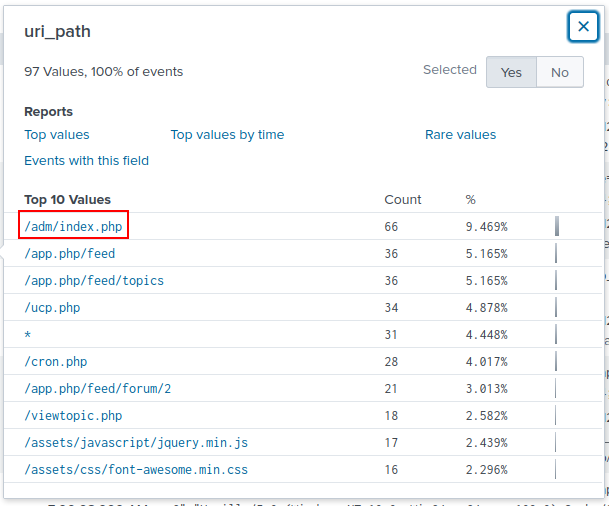Screen dimensions: 609x506
Task: Select /assets/javascript/jquery.min.js value
Action: (136, 443)
